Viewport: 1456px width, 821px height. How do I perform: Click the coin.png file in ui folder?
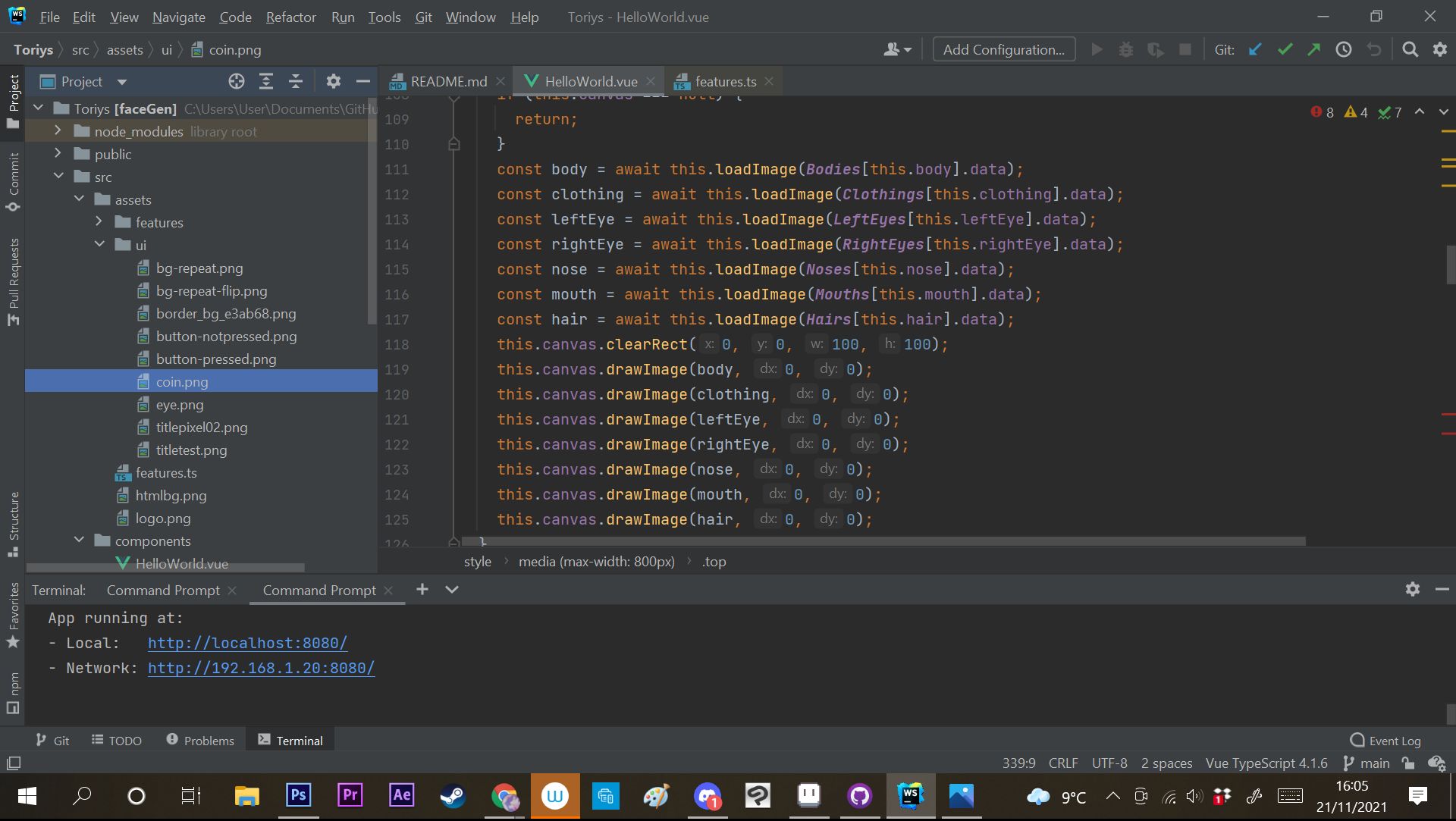pos(181,381)
